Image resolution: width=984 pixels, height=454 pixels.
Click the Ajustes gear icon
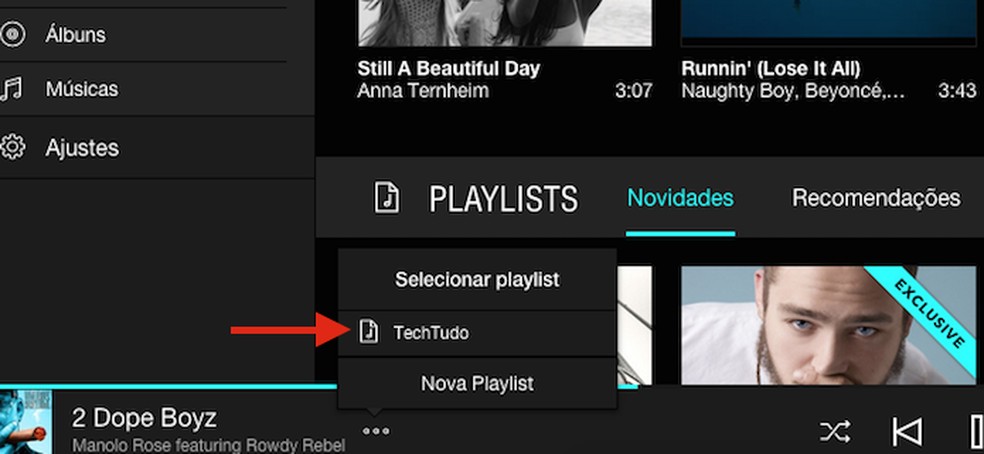click(13, 148)
